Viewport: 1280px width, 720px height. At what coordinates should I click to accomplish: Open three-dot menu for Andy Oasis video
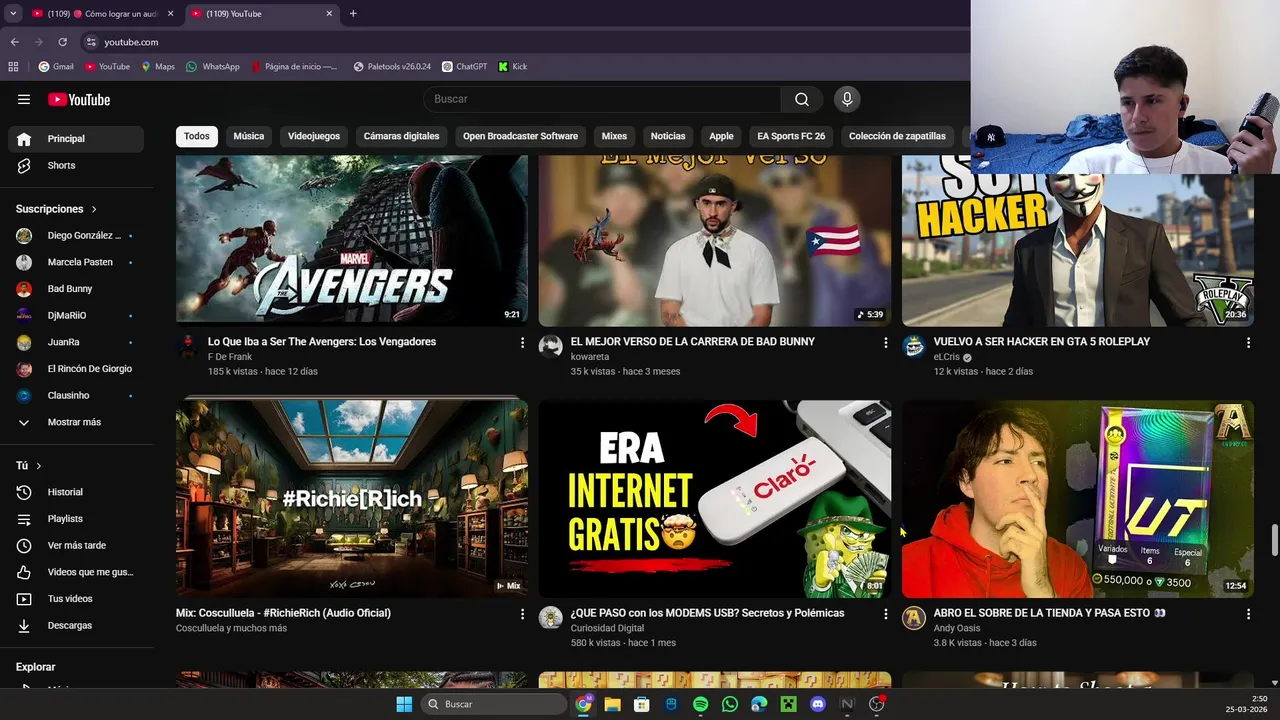(x=1248, y=614)
